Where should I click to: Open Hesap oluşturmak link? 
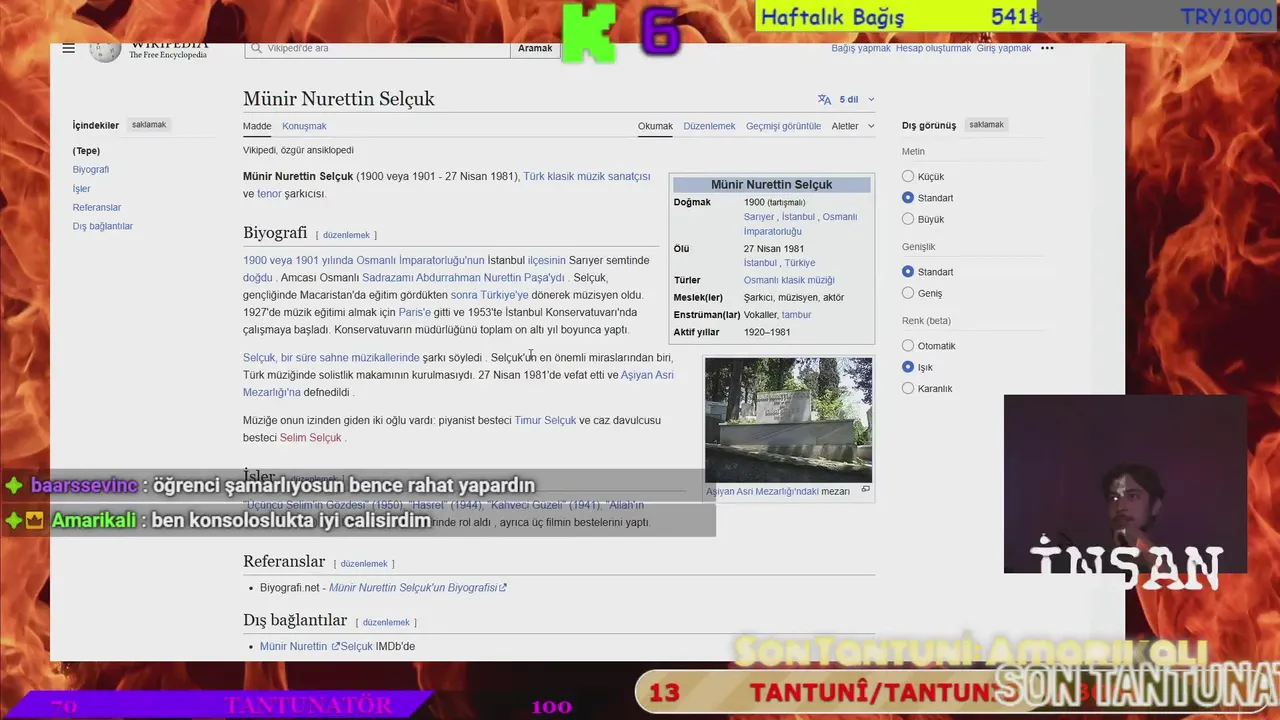[x=933, y=48]
